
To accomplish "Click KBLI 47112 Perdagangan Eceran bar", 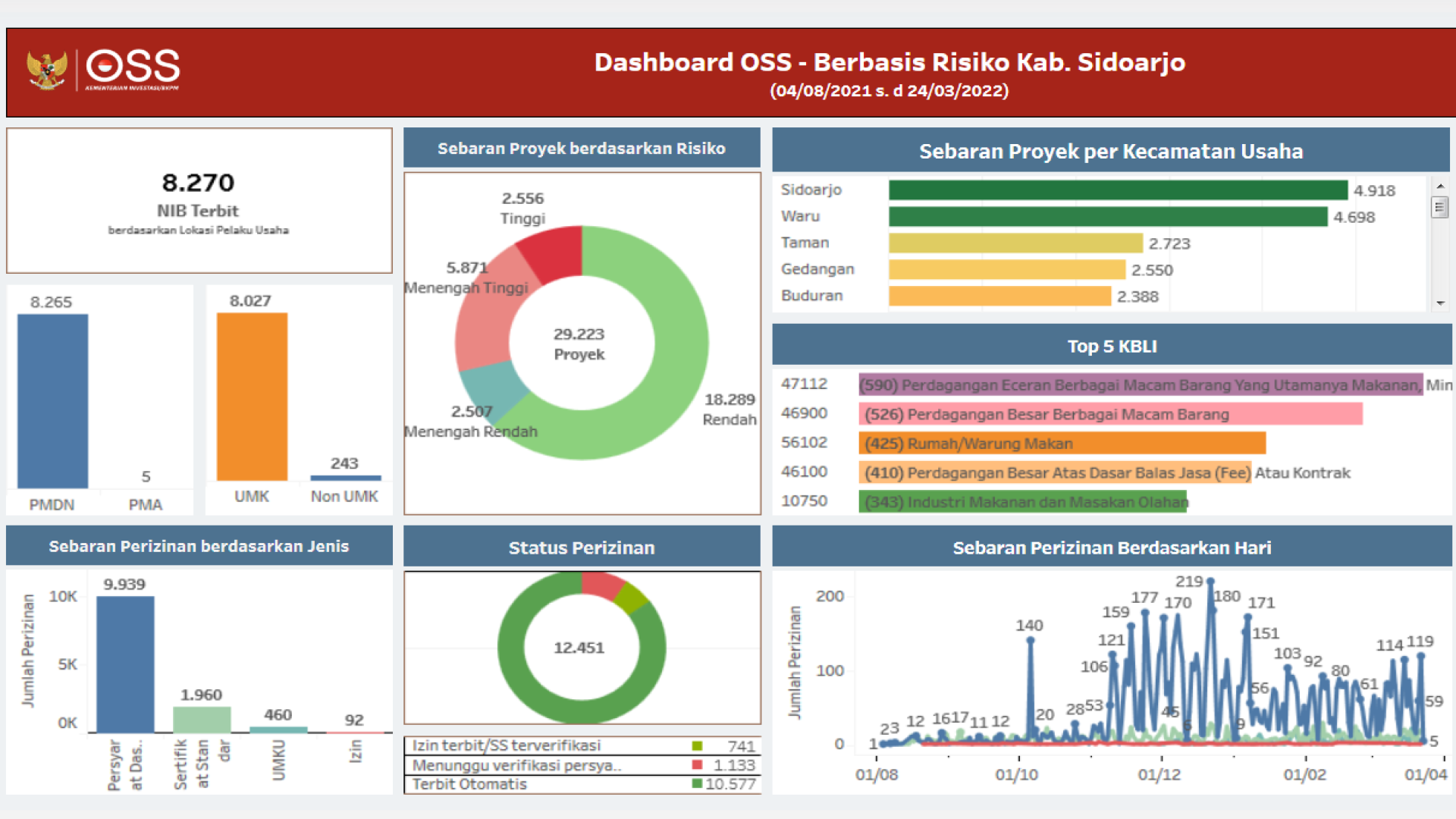I will [x=1140, y=385].
